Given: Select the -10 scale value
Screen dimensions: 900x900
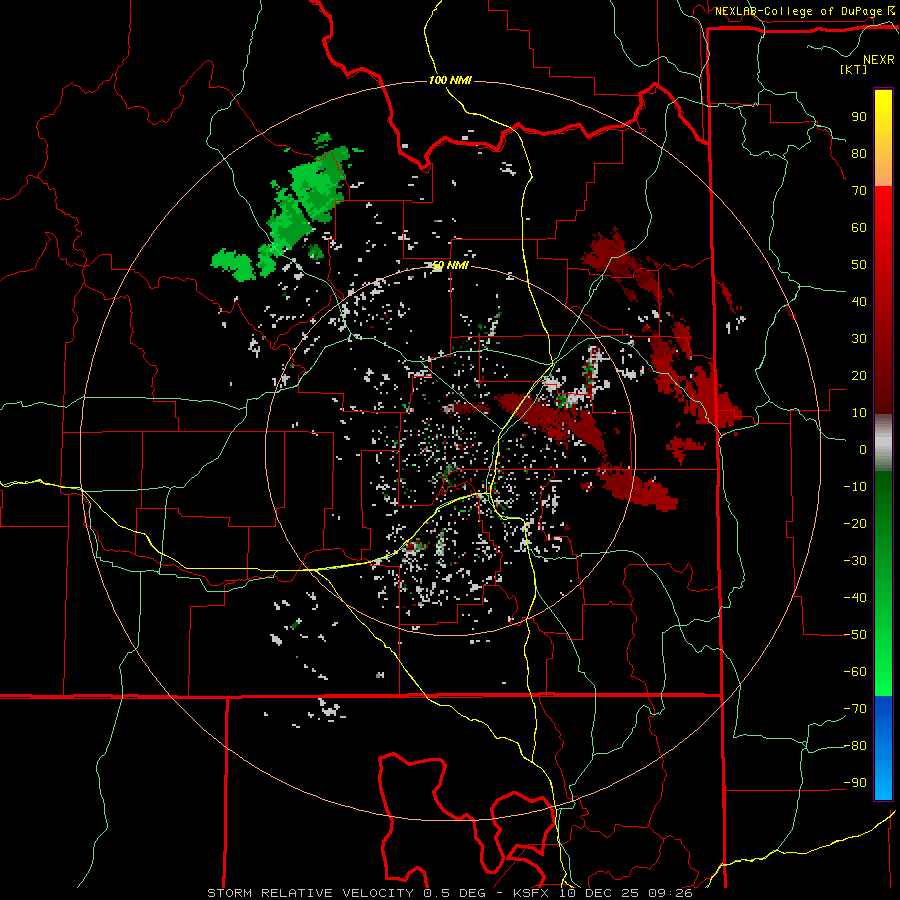Looking at the screenshot, I should [x=855, y=487].
